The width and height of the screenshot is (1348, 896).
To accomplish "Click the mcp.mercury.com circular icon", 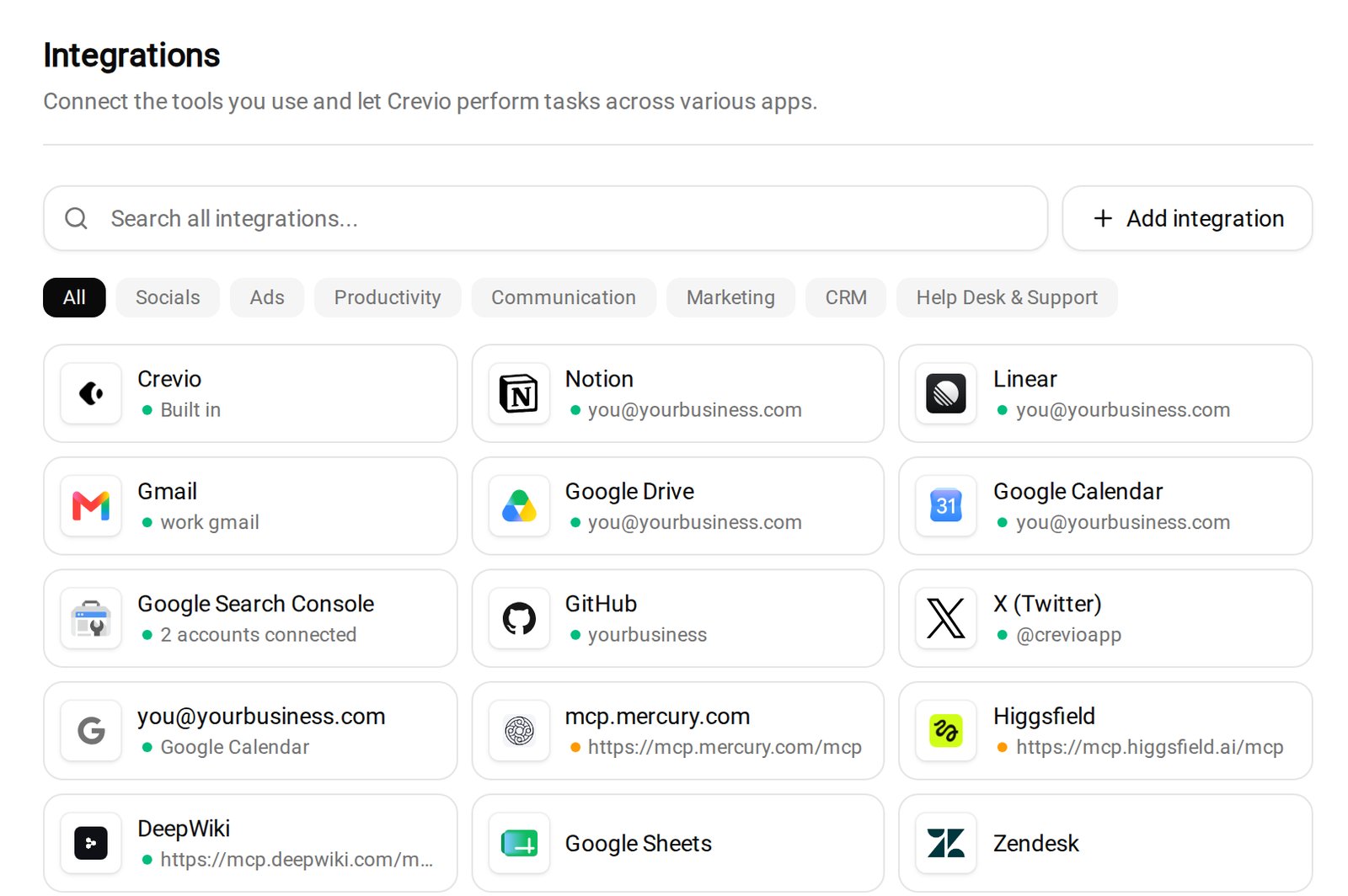I will click(519, 731).
